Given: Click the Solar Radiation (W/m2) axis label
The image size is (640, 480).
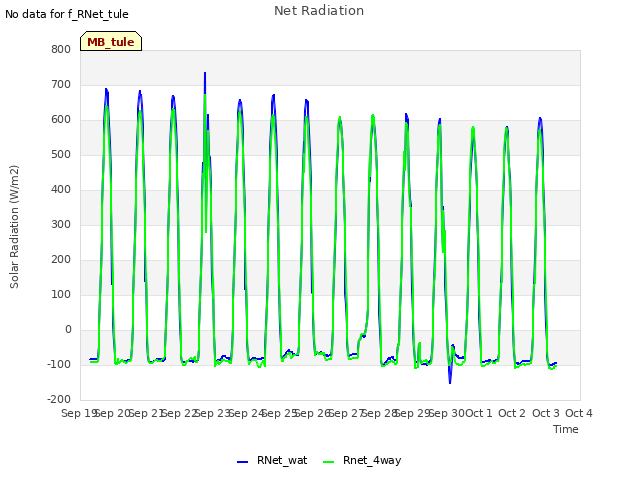Looking at the screenshot, I should click(14, 227).
